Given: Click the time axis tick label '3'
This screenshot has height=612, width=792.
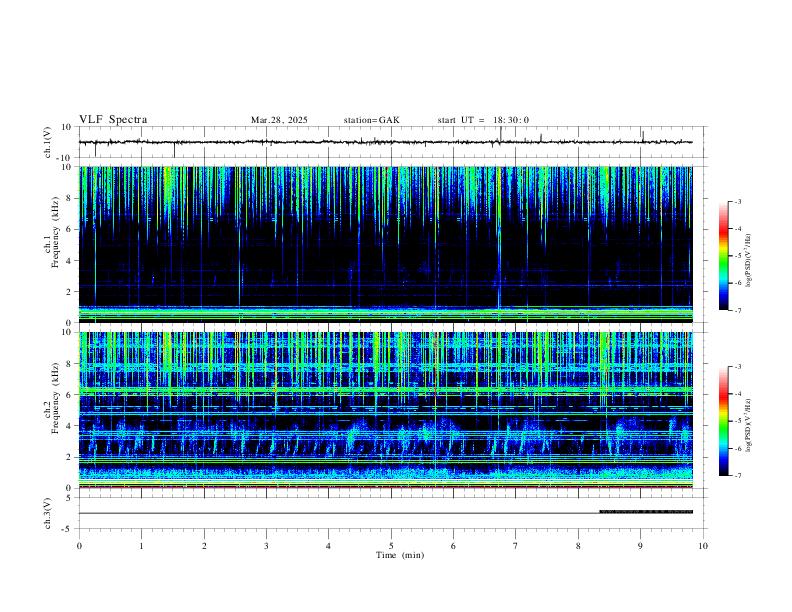Looking at the screenshot, I should click(267, 546).
